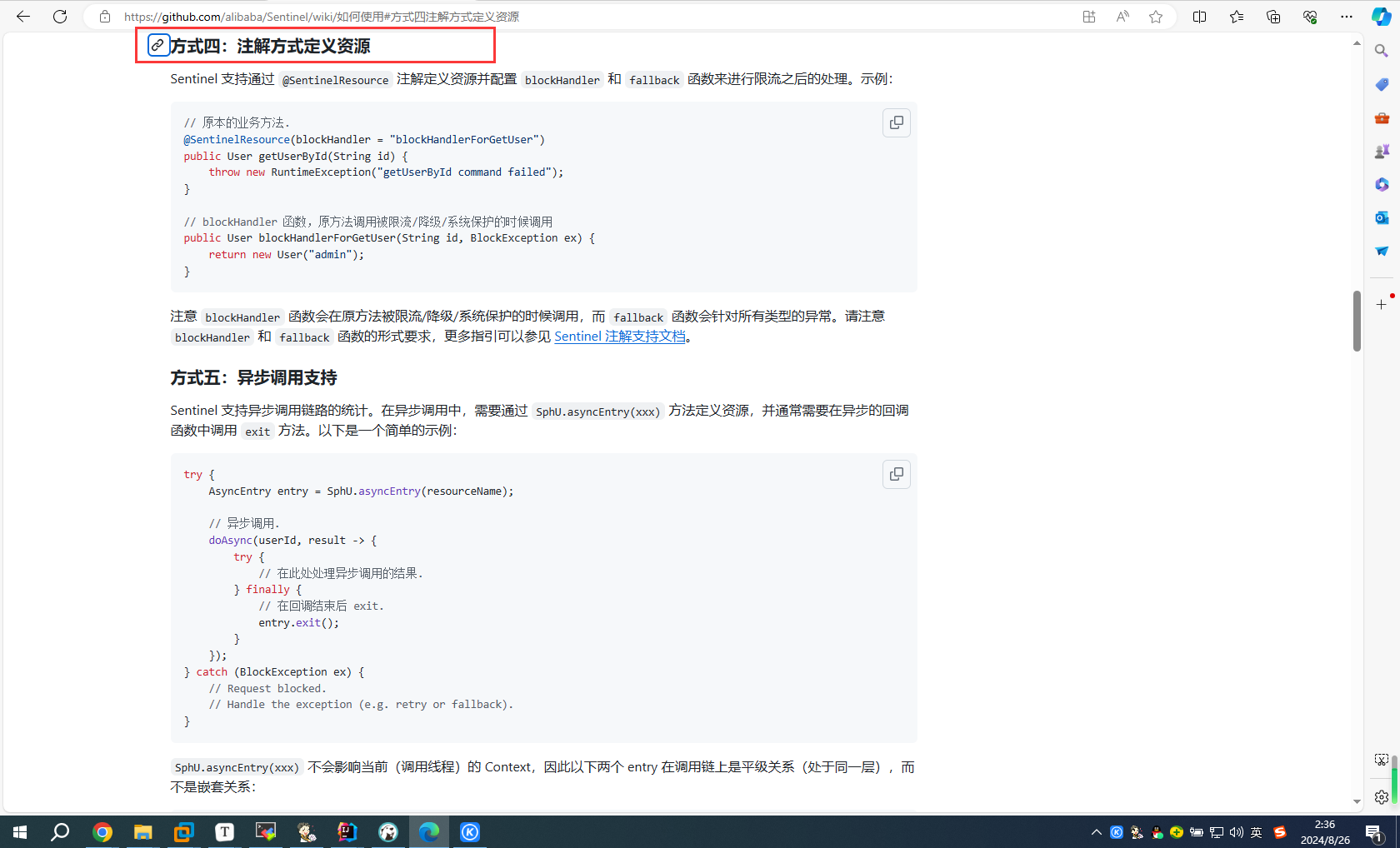Copy the SentinelResource code block

tap(897, 122)
